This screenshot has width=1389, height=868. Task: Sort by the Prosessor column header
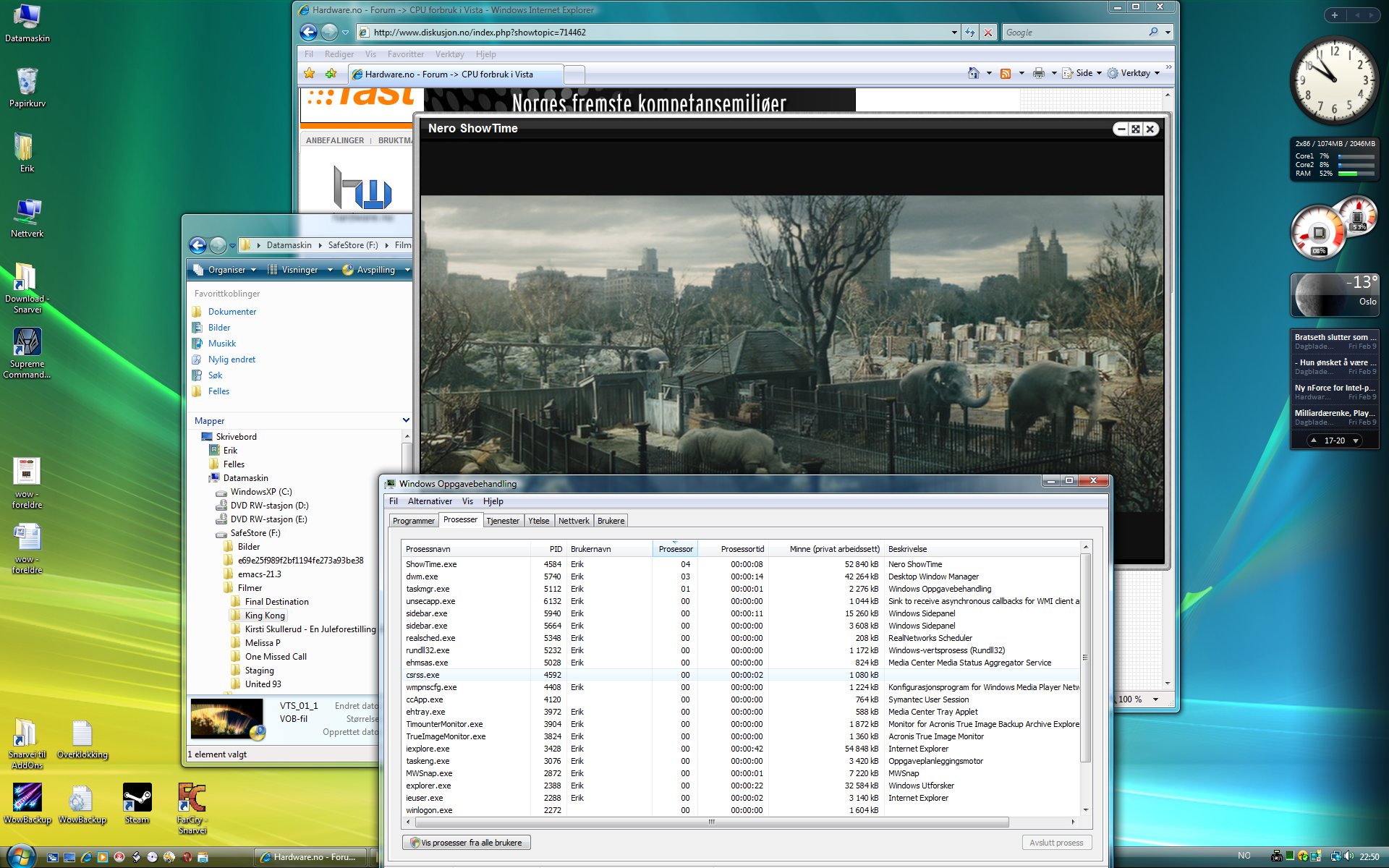click(676, 549)
